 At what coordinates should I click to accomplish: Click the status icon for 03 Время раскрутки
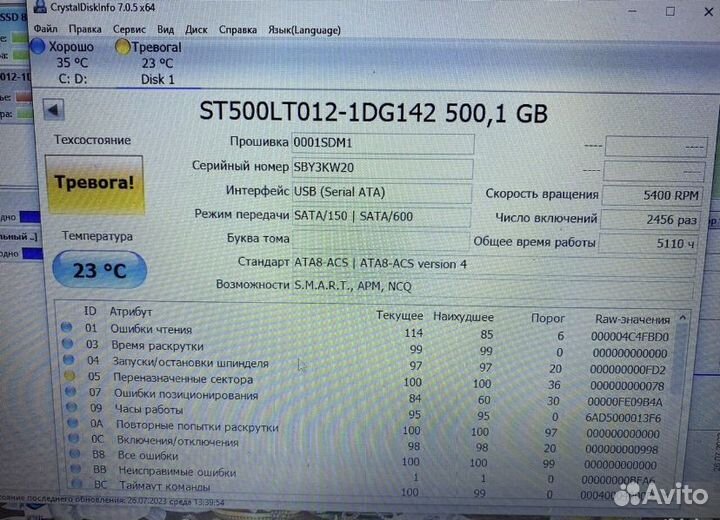(68, 343)
